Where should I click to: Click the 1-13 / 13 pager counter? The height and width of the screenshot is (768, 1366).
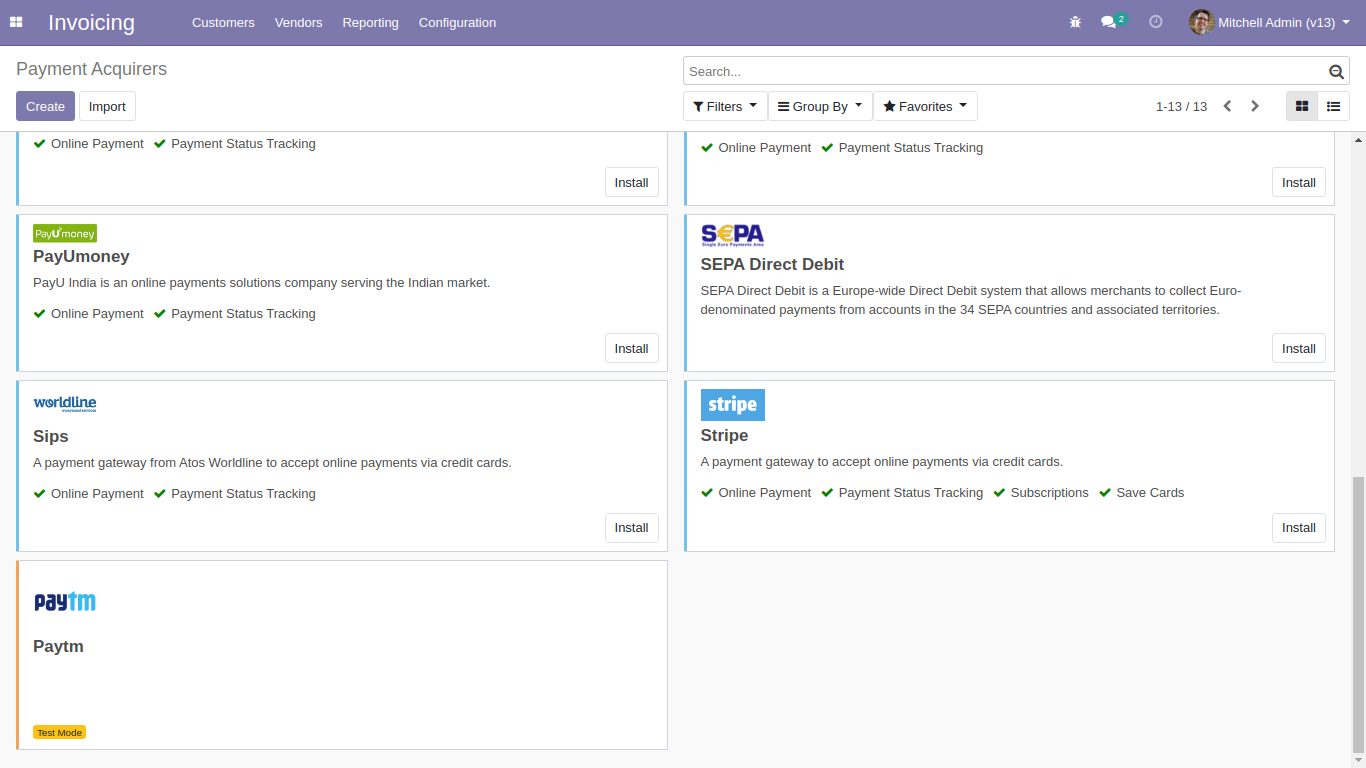click(1181, 106)
